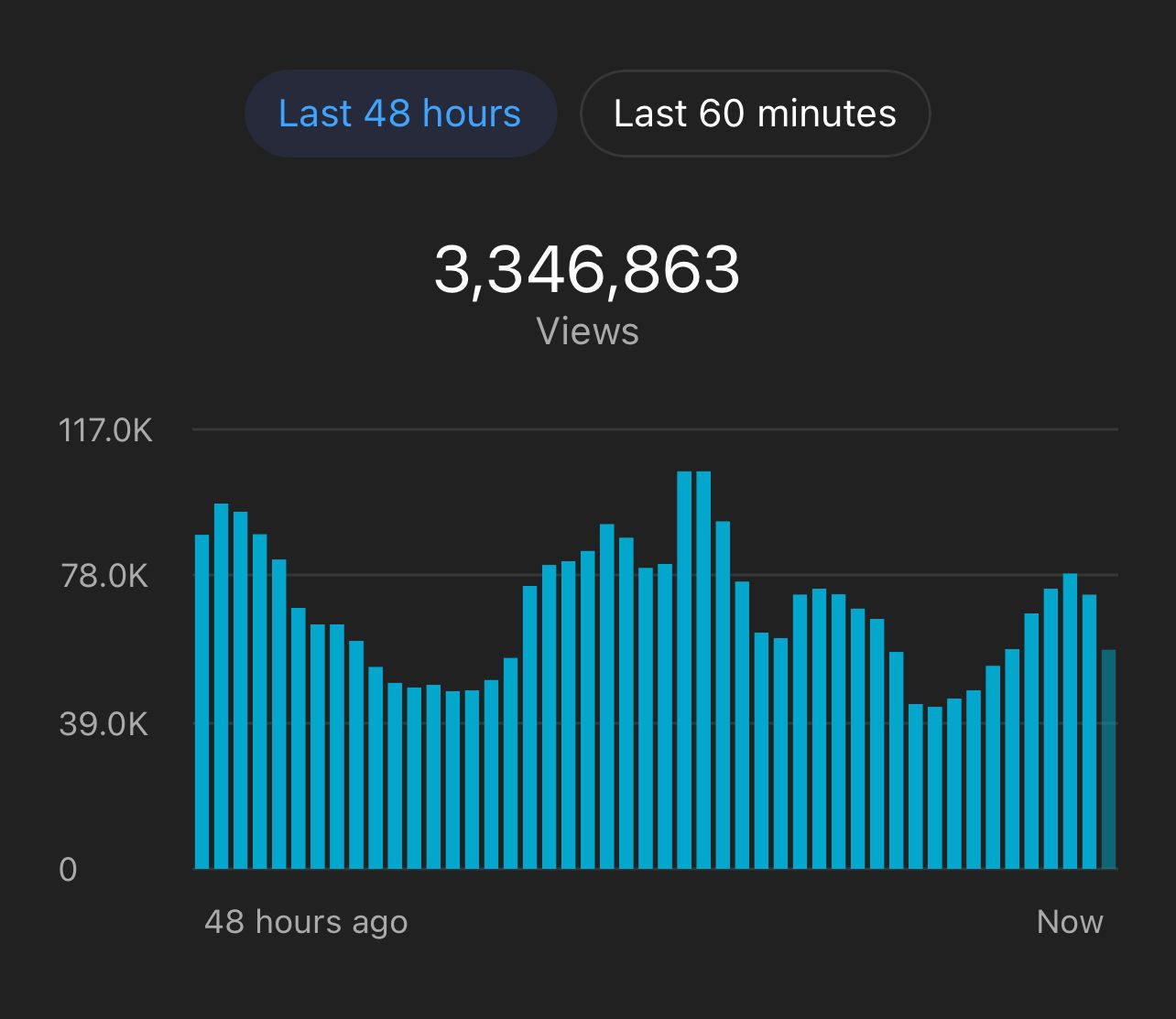Click the Now axis label

pyautogui.click(x=1069, y=921)
